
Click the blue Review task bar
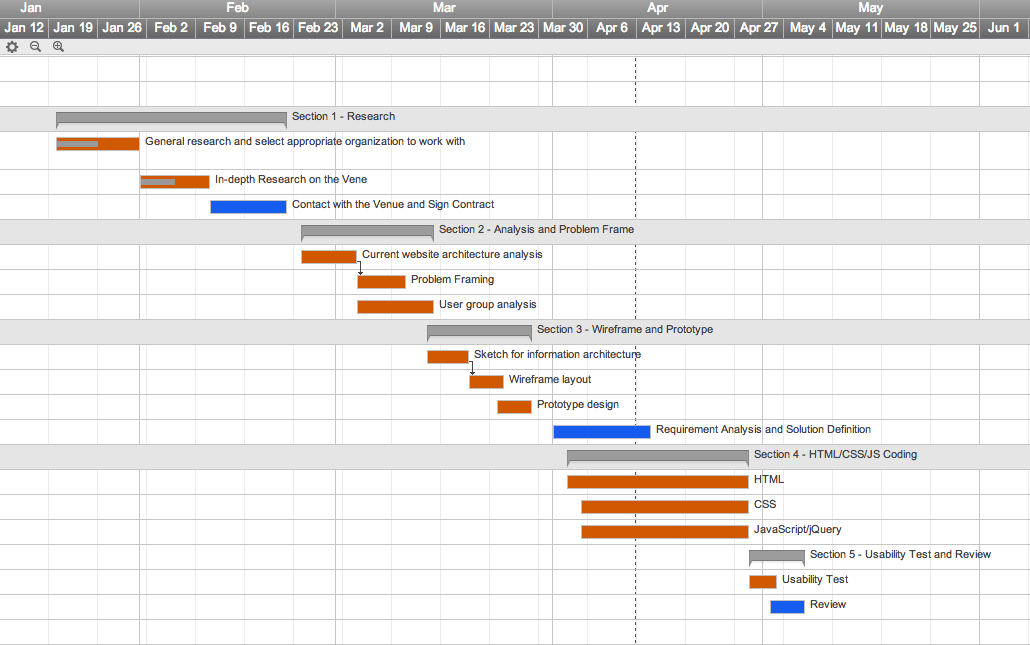[x=787, y=607]
